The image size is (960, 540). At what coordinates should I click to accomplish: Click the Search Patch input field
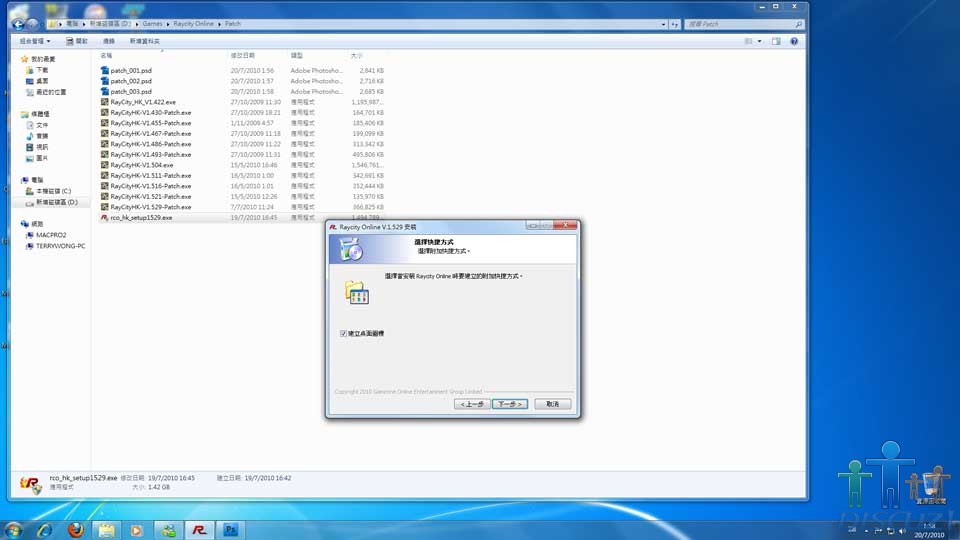point(740,23)
